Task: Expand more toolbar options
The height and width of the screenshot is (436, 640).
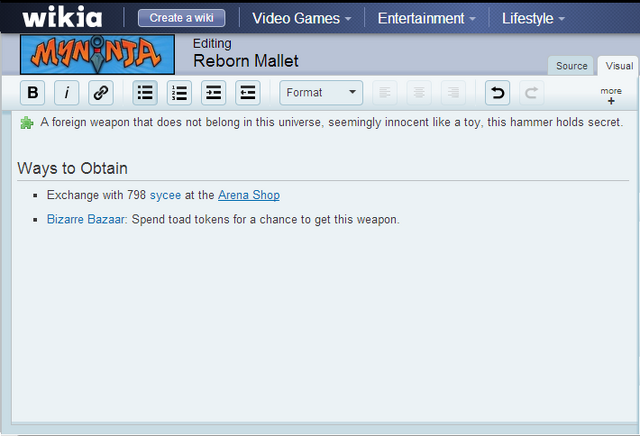Action: 611,95
